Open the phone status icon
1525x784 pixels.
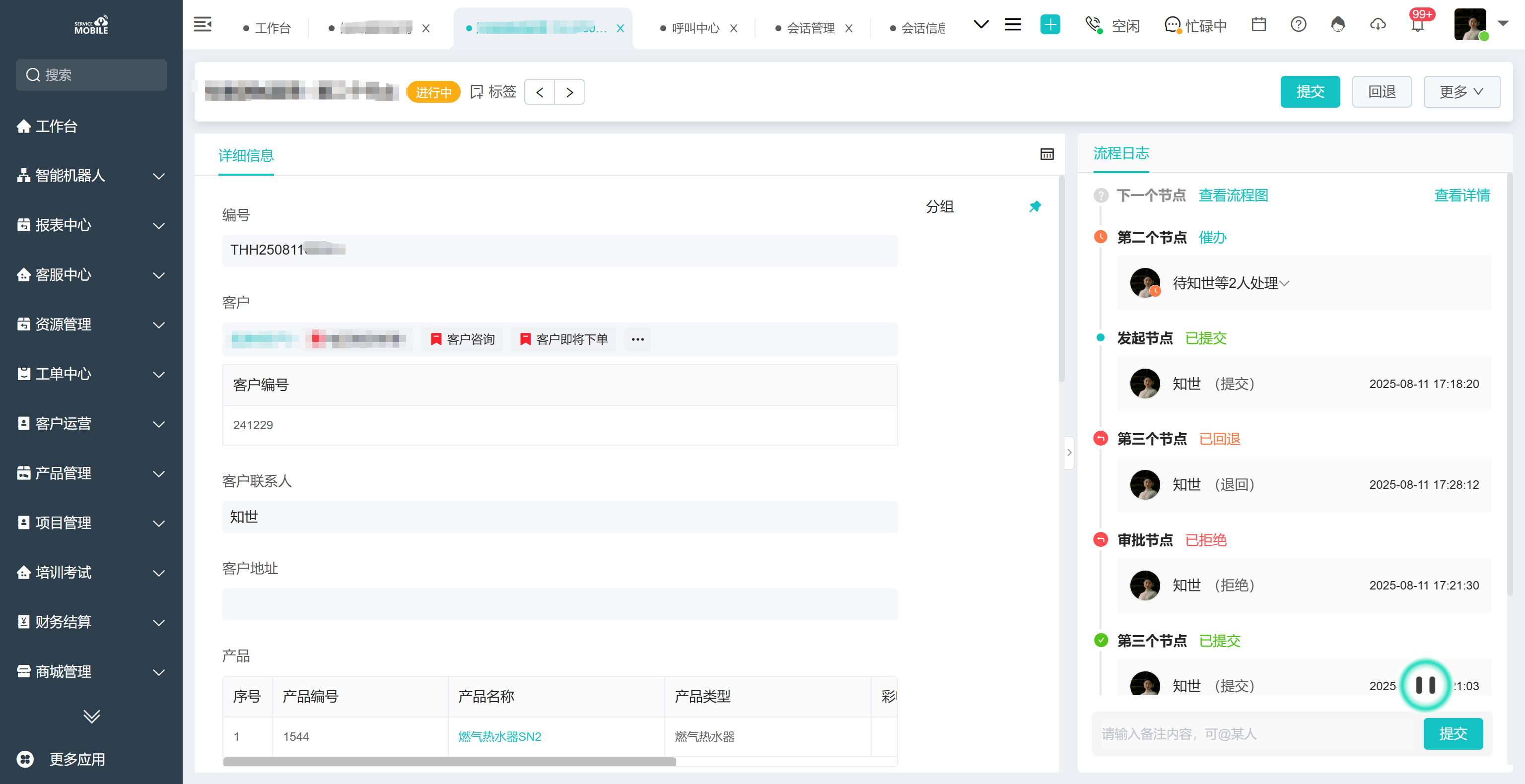click(1094, 25)
